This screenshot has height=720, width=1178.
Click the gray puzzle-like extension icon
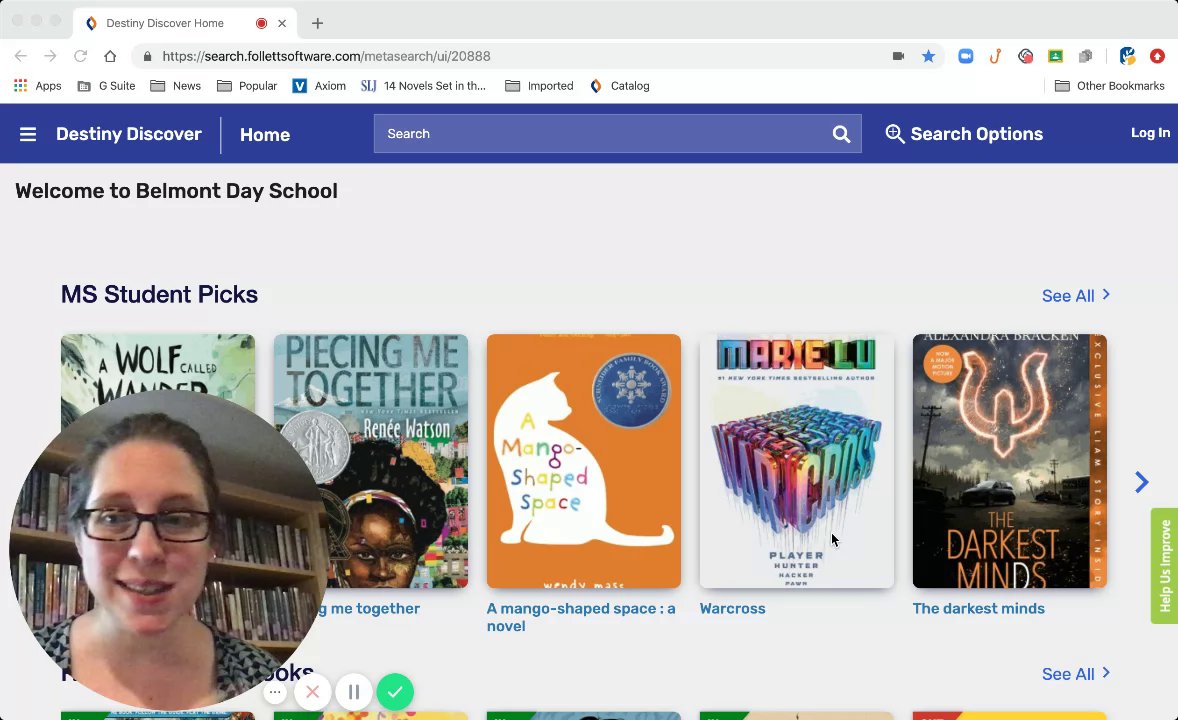point(1085,56)
